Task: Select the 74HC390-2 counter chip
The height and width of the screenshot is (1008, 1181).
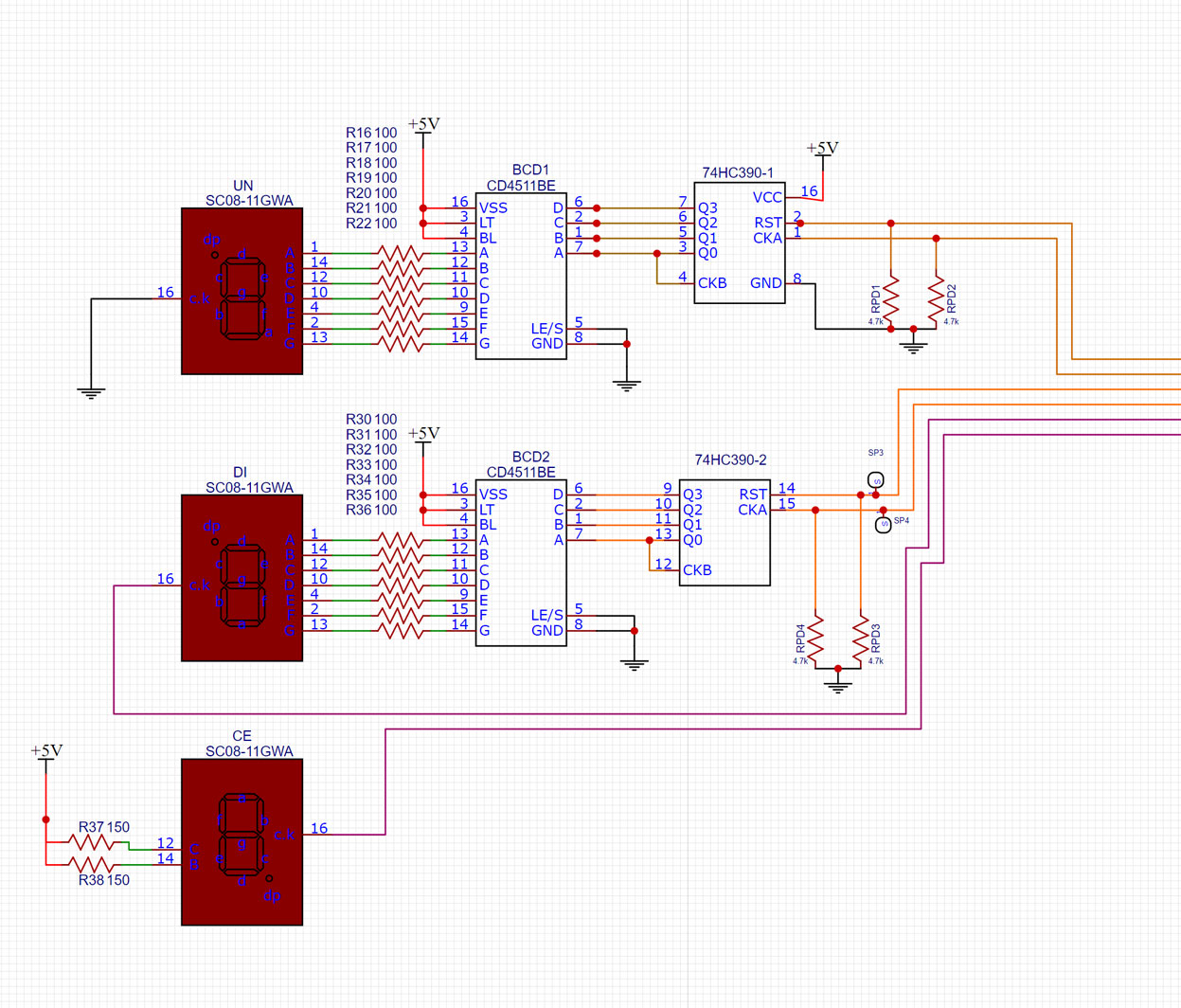Action: click(x=725, y=532)
